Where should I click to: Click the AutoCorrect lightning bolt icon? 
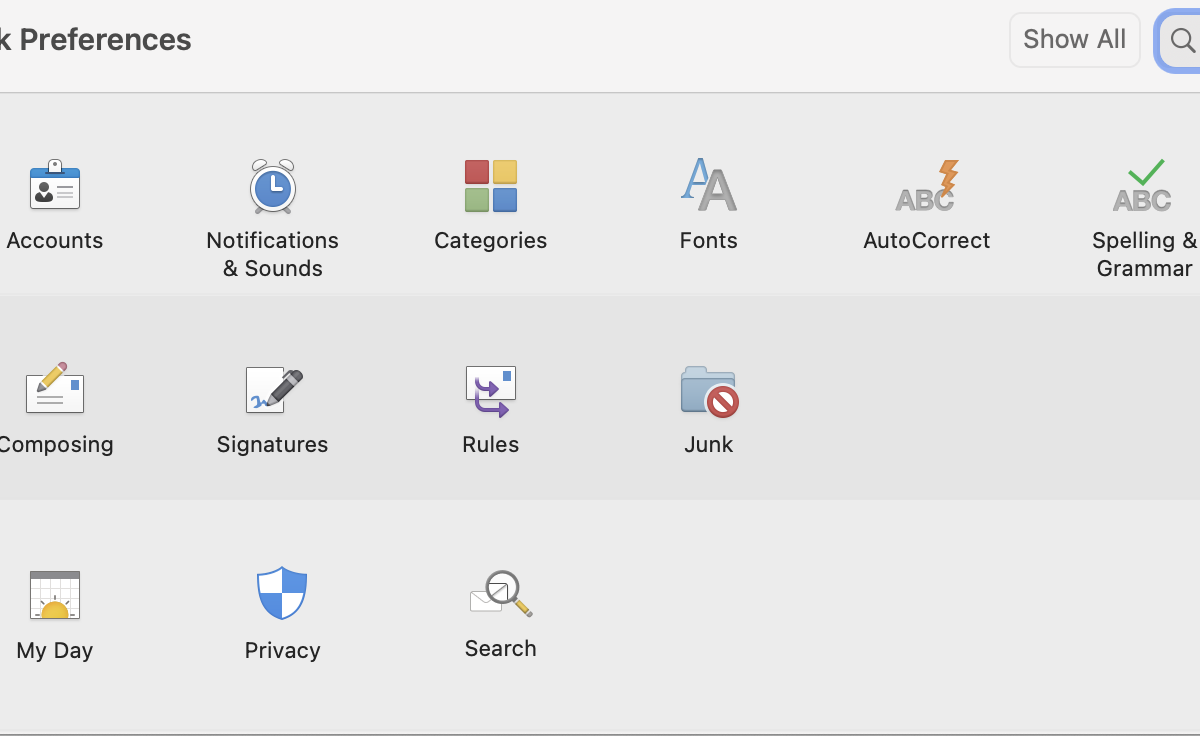926,186
